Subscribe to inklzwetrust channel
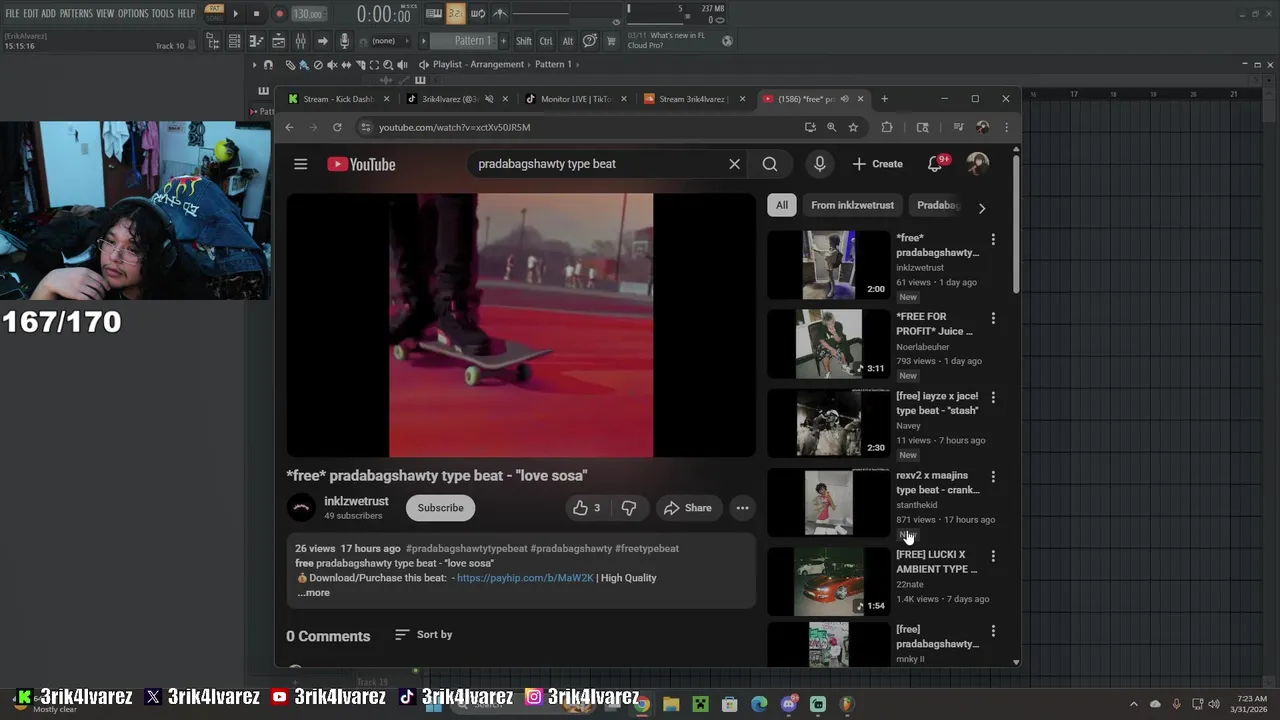This screenshot has width=1280, height=720. click(x=440, y=508)
